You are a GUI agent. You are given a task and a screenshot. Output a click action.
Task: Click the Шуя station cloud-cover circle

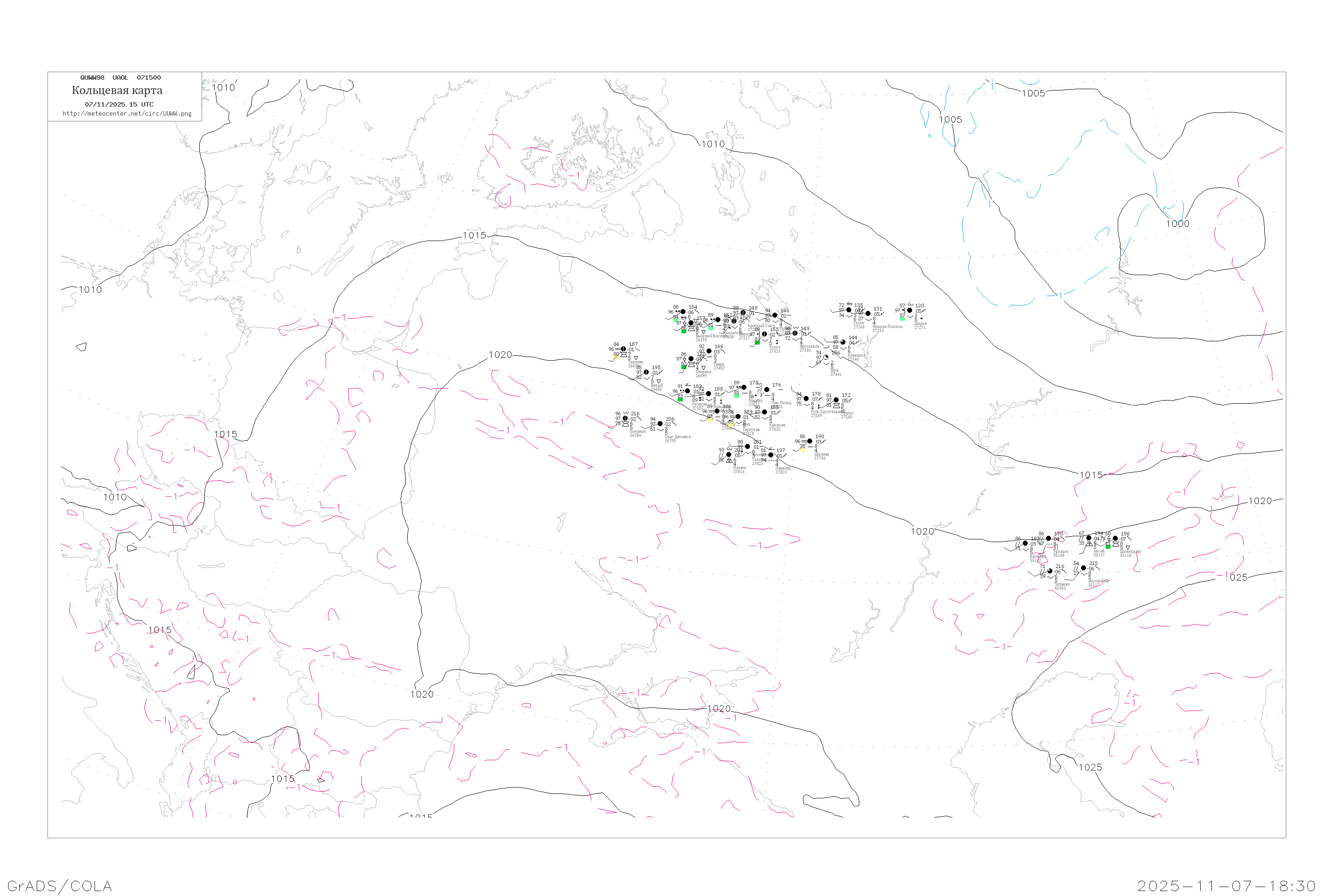(826, 358)
